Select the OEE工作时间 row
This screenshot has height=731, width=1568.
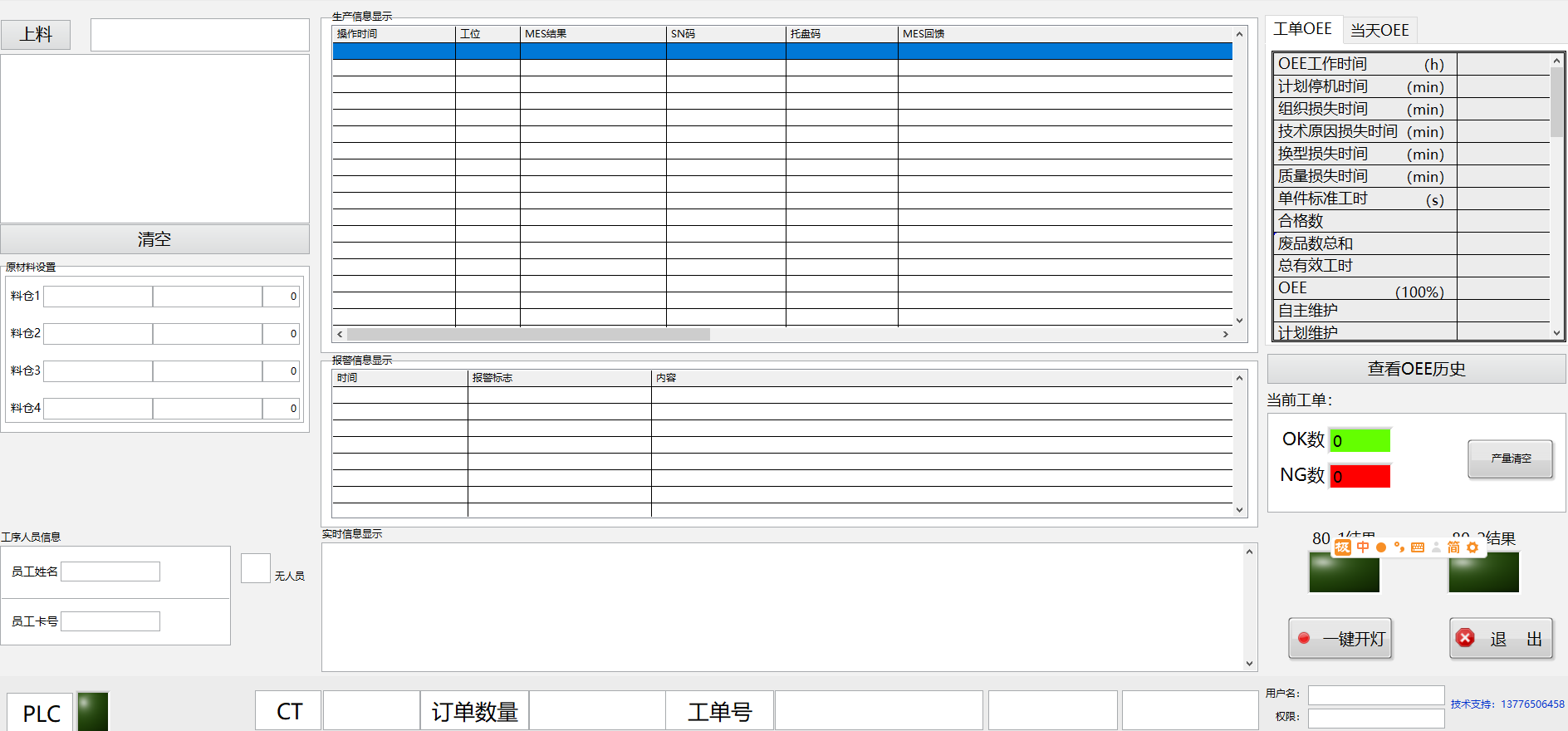[x=1412, y=64]
